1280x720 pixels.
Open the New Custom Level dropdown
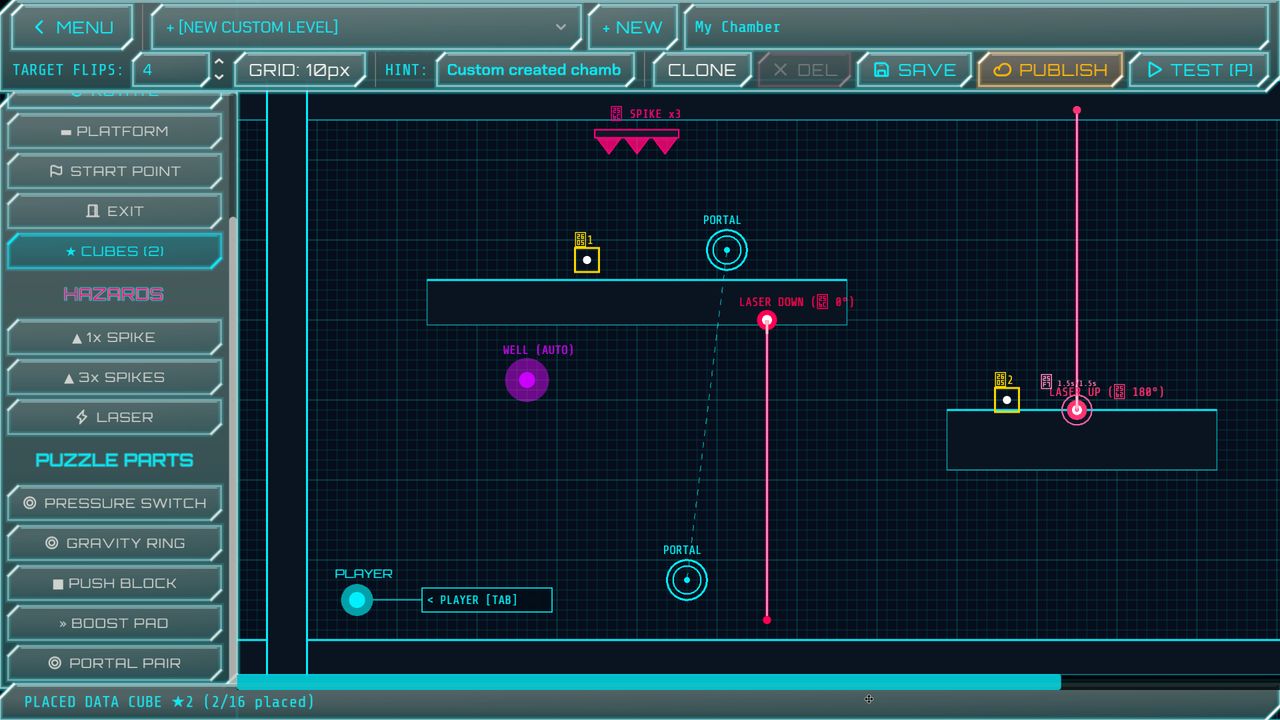366,27
